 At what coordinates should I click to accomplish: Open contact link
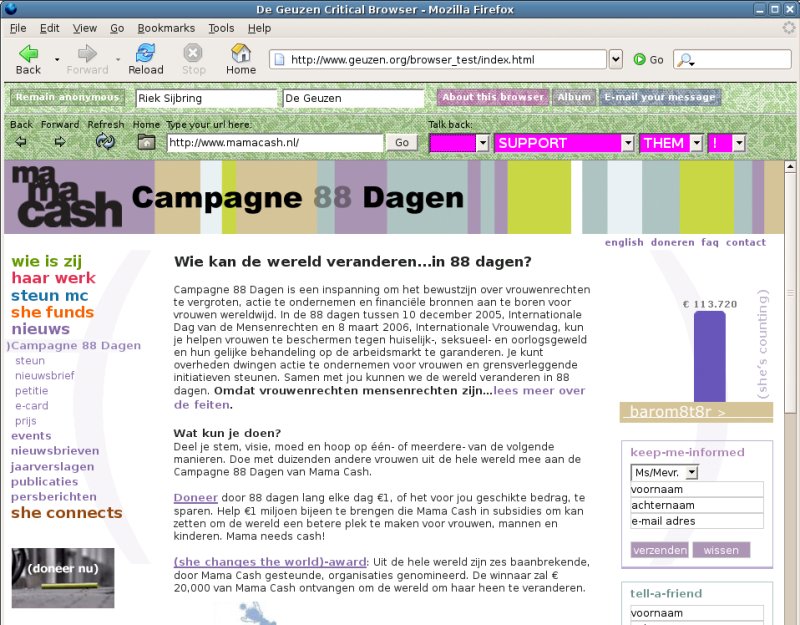745,242
